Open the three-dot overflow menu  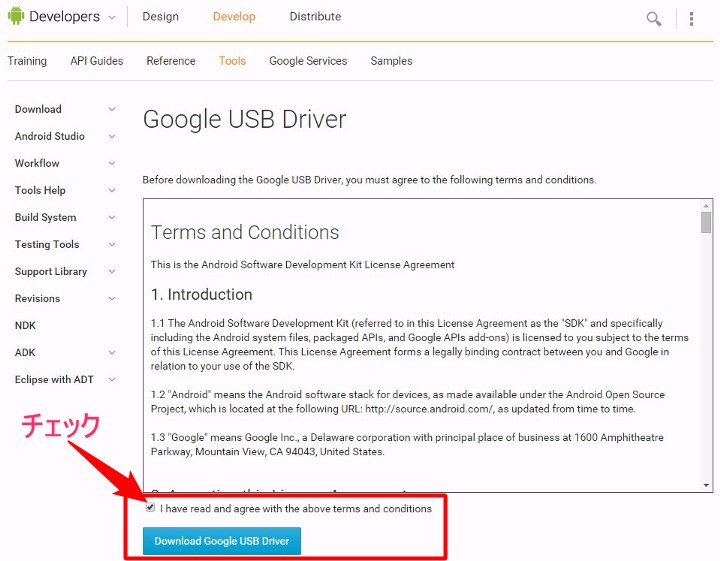(x=691, y=19)
